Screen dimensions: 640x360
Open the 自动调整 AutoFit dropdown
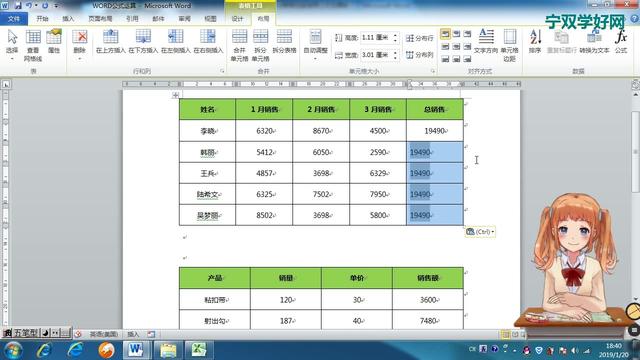(316, 45)
